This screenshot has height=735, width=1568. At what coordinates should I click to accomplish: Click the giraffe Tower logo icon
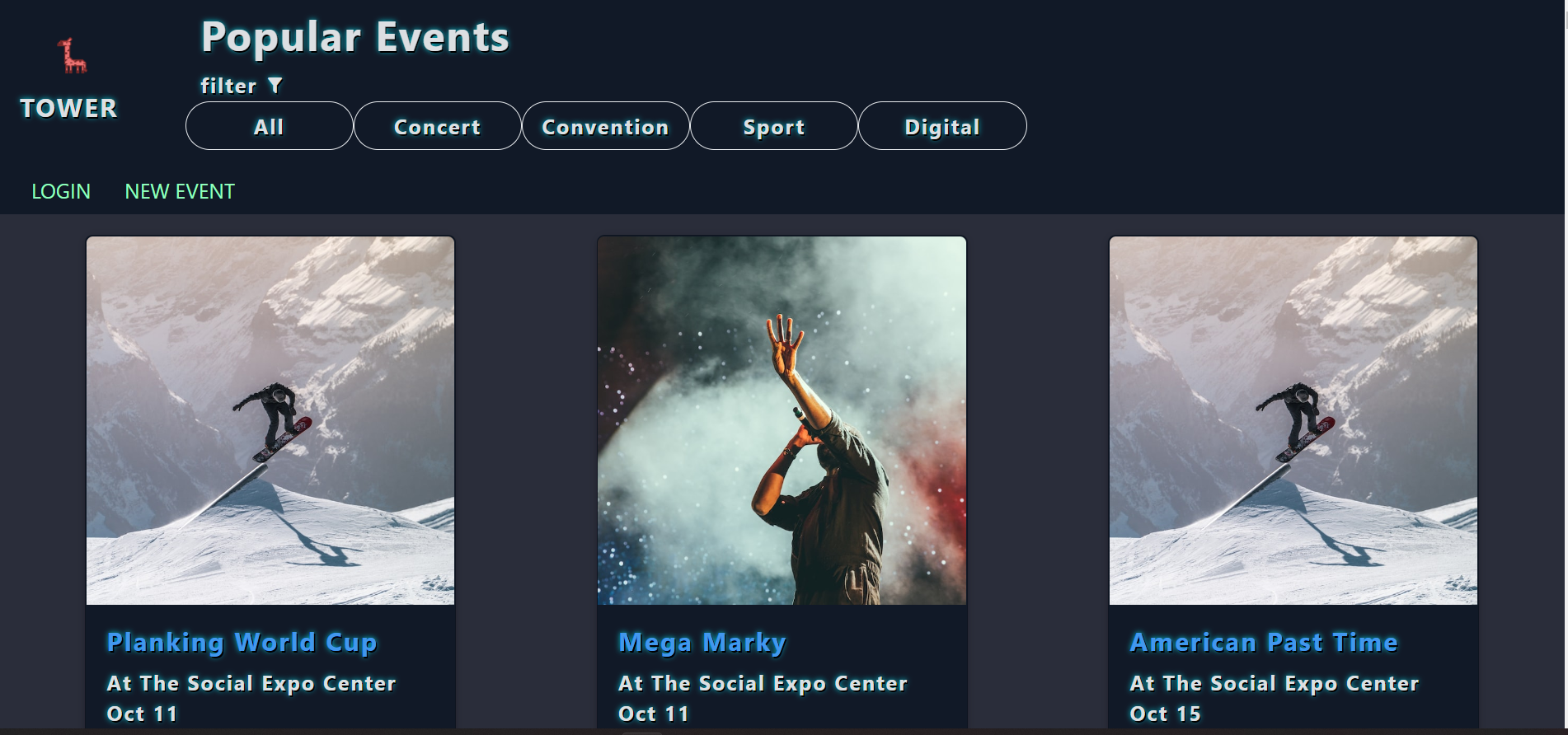(72, 55)
